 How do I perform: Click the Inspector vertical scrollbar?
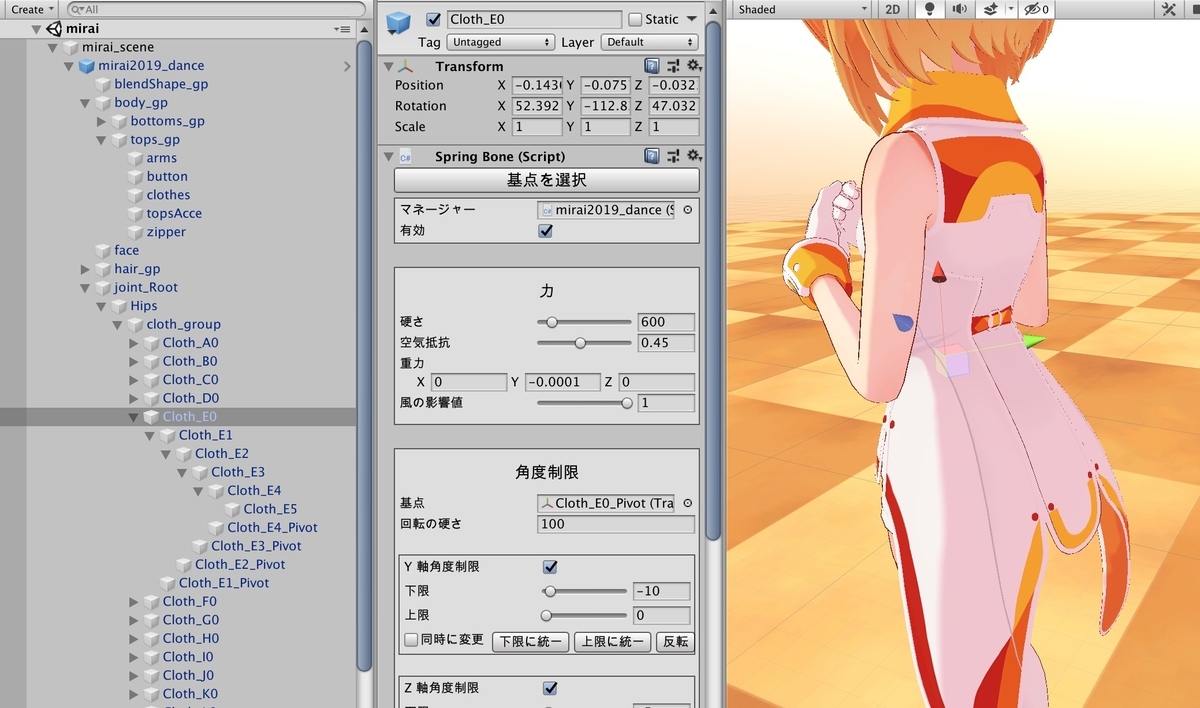[x=713, y=280]
